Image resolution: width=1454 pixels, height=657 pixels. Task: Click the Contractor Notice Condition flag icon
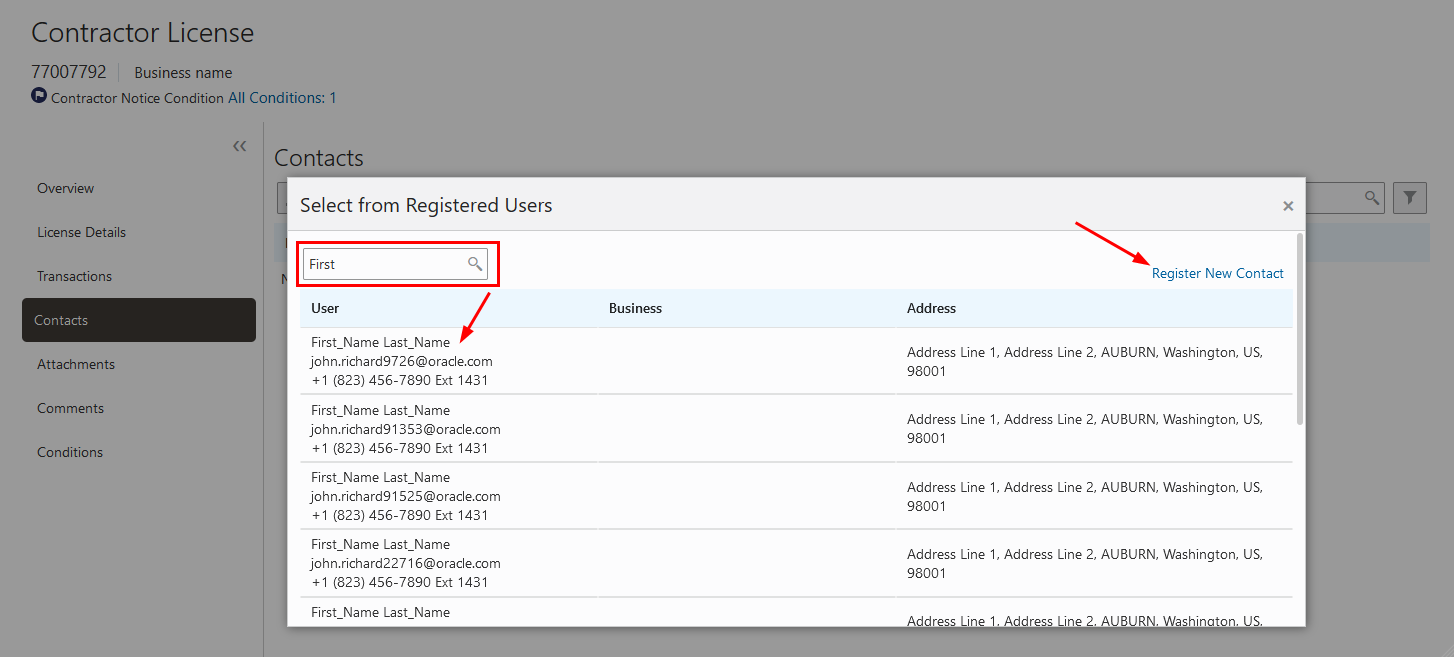pos(39,96)
